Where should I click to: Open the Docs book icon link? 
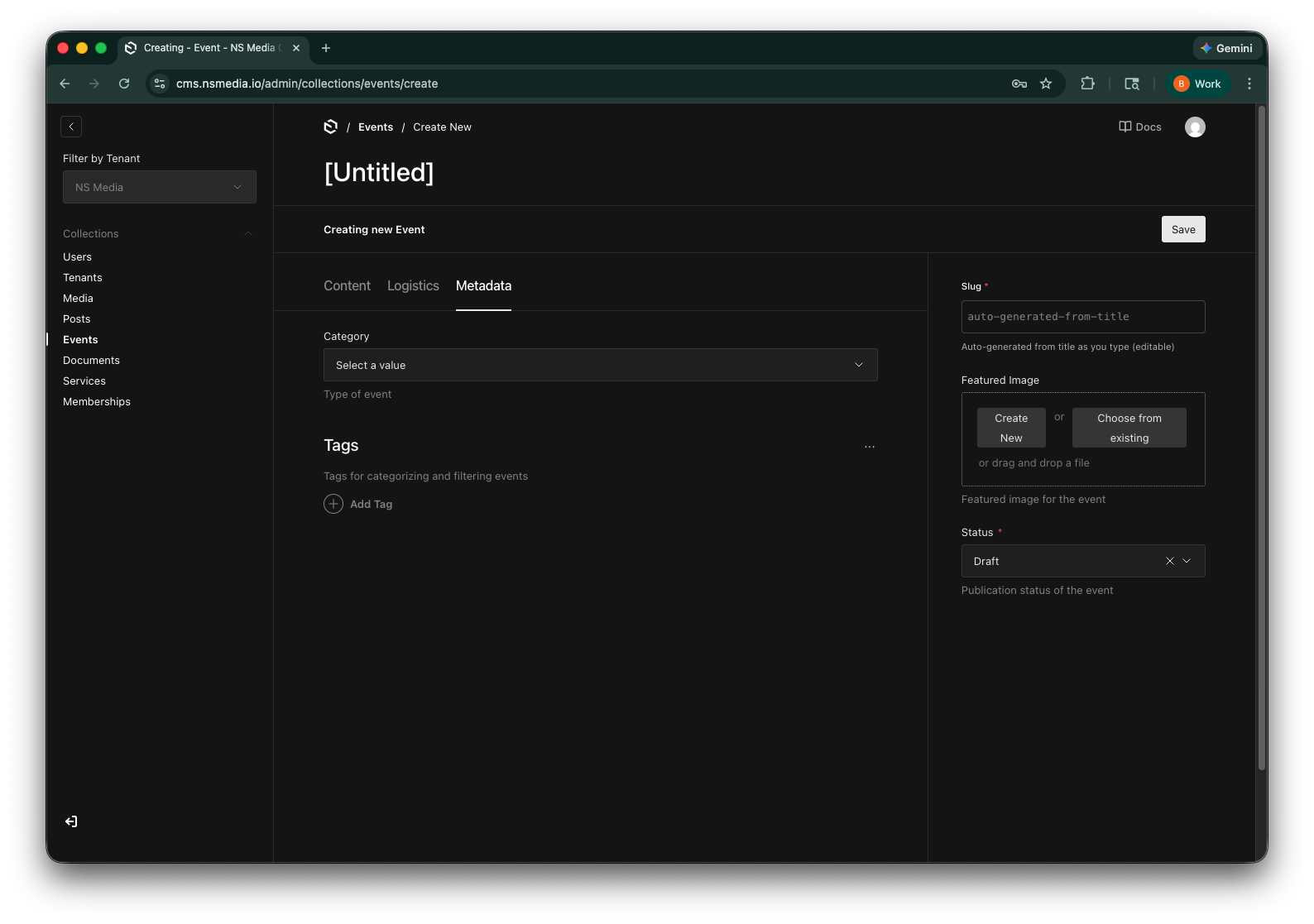1140,127
